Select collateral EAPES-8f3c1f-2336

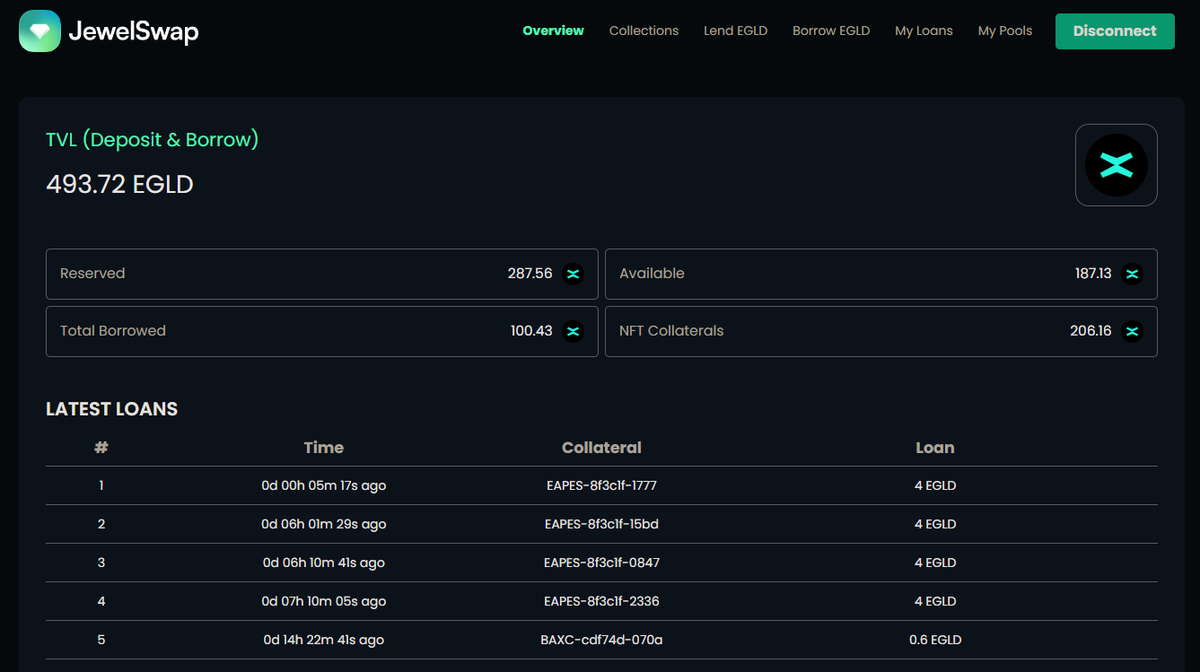602,601
